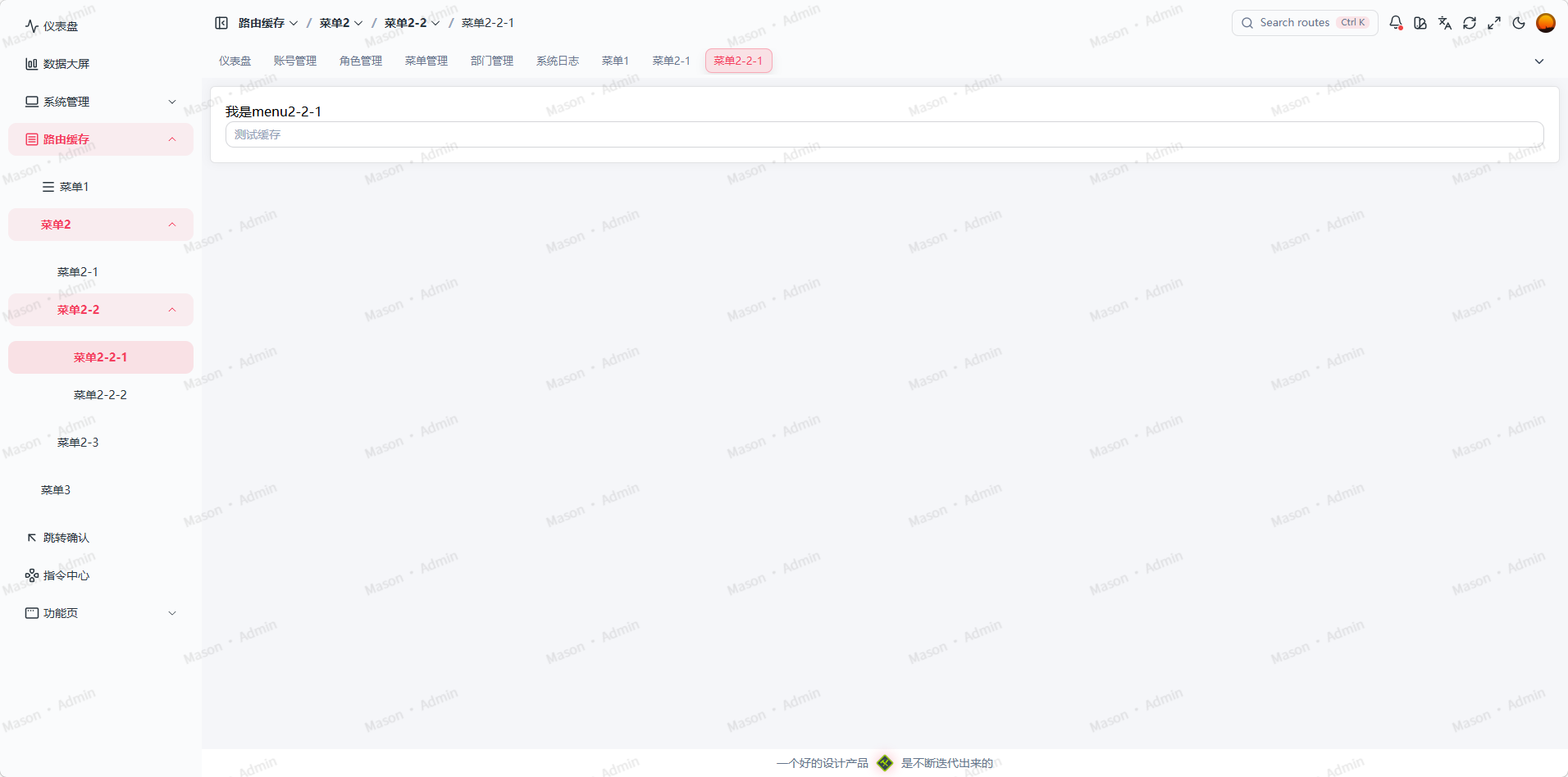Switch to dark mode with the moon icon
The width and height of the screenshot is (1568, 777).
[1519, 23]
